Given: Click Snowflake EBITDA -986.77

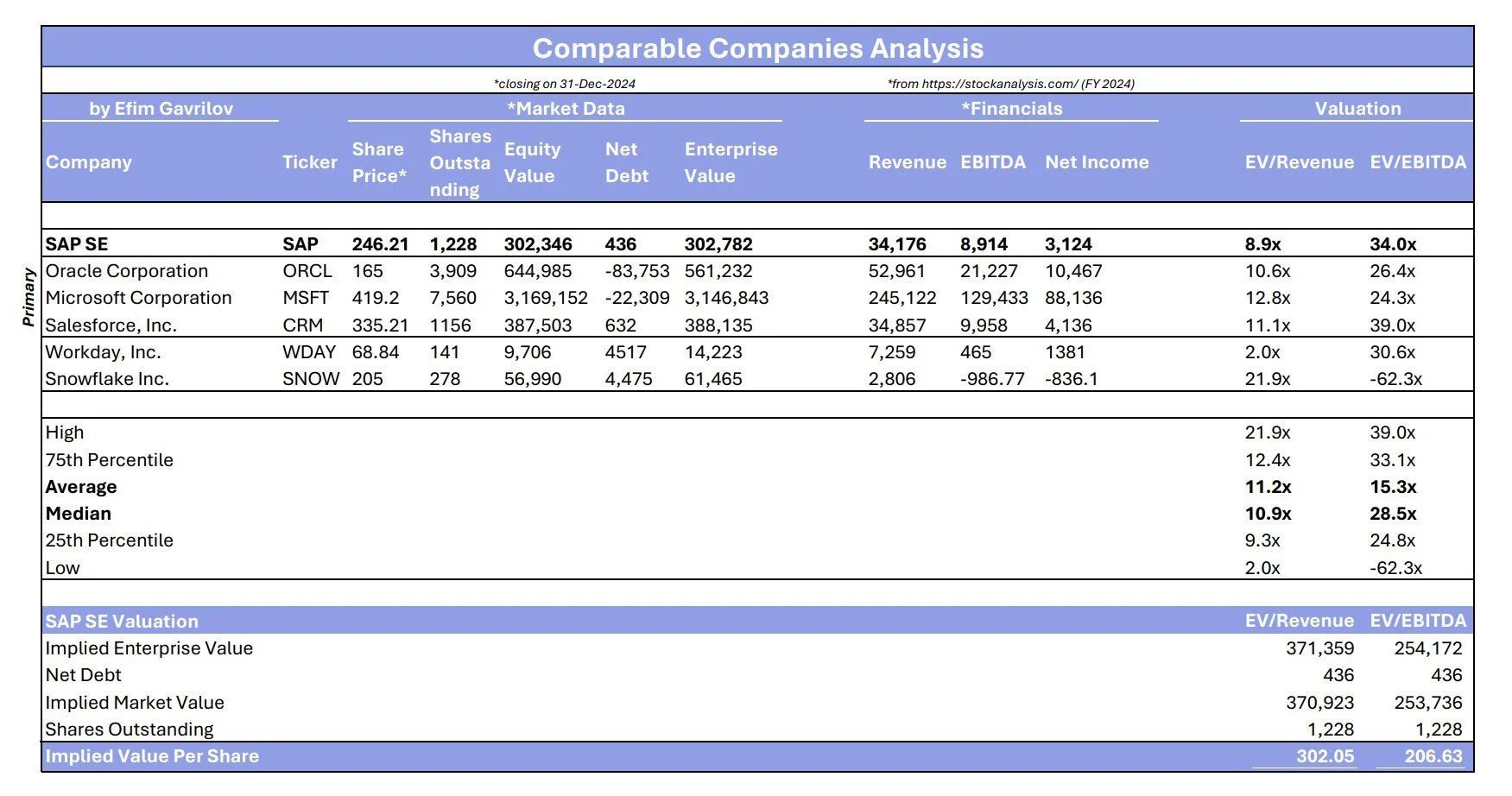Looking at the screenshot, I should 992,379.
